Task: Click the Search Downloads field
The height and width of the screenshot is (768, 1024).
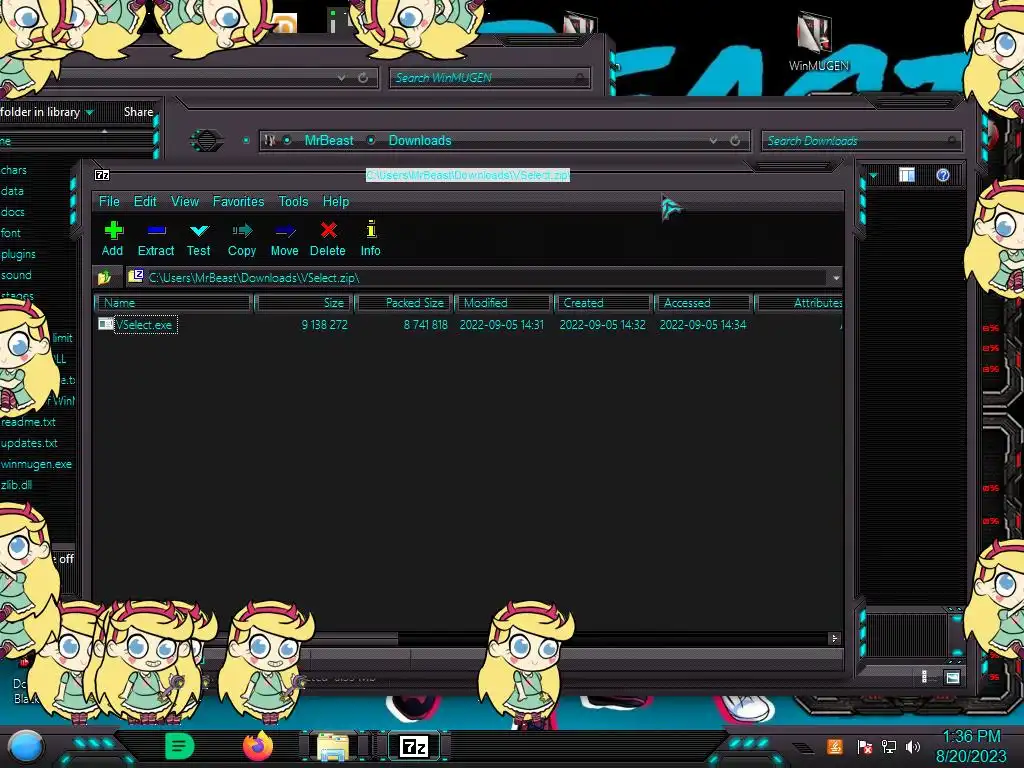Action: coord(861,140)
